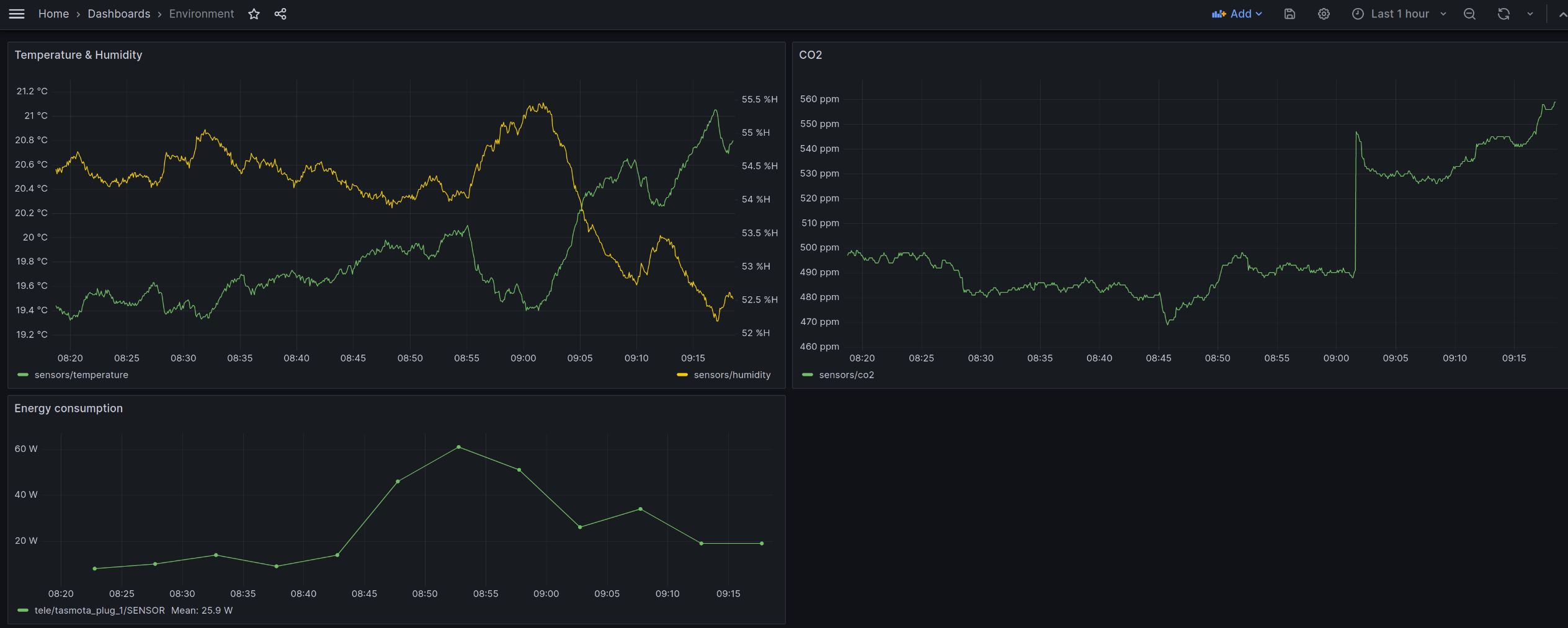This screenshot has width=1568, height=628.
Task: Save the dashboard using the disk icon
Action: tap(1290, 14)
